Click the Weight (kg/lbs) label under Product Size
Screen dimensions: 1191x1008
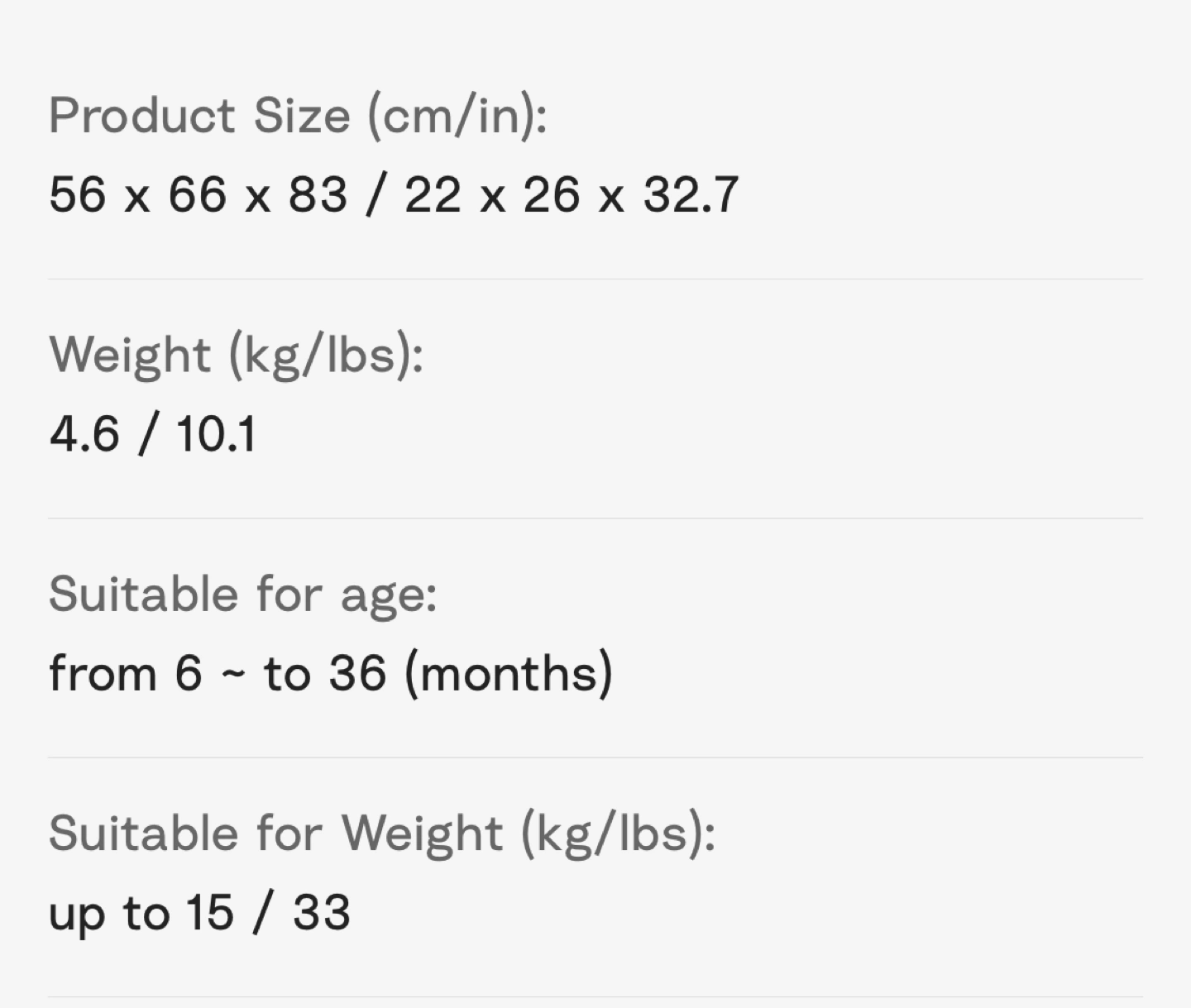point(237,356)
